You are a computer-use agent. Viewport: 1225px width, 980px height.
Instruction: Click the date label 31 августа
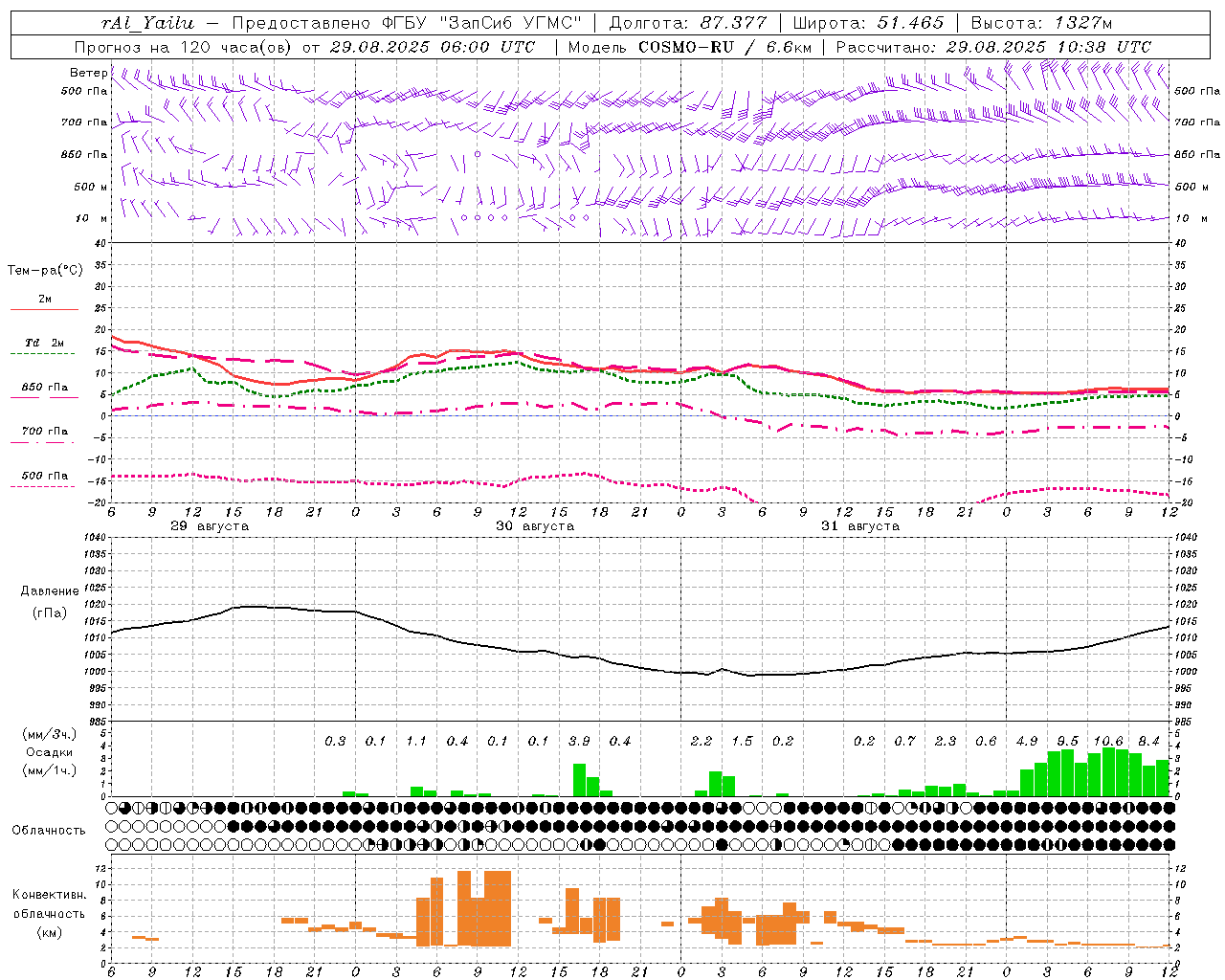point(860,526)
